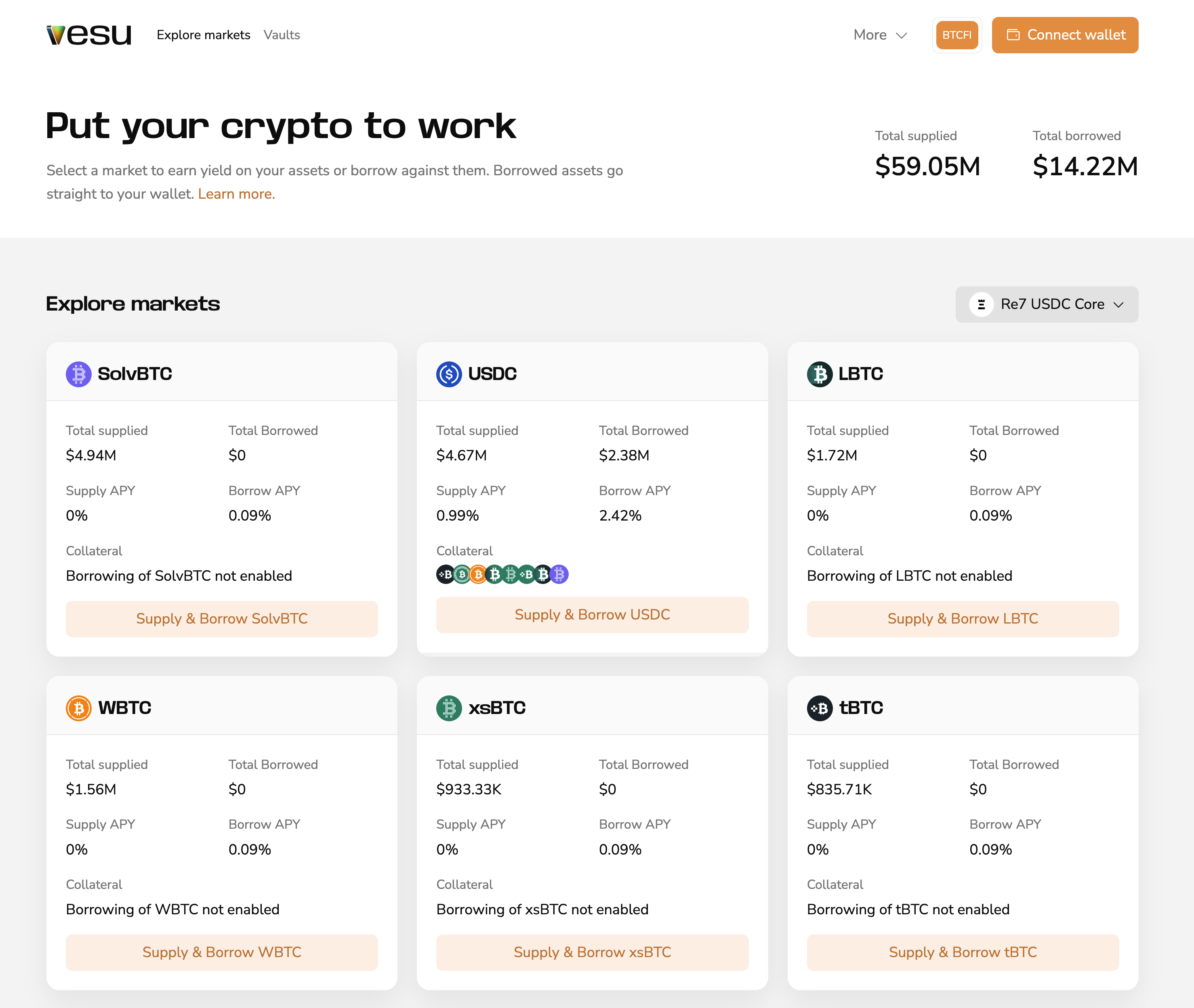The width and height of the screenshot is (1194, 1008).
Task: Click the Connect wallet button
Action: tap(1064, 35)
